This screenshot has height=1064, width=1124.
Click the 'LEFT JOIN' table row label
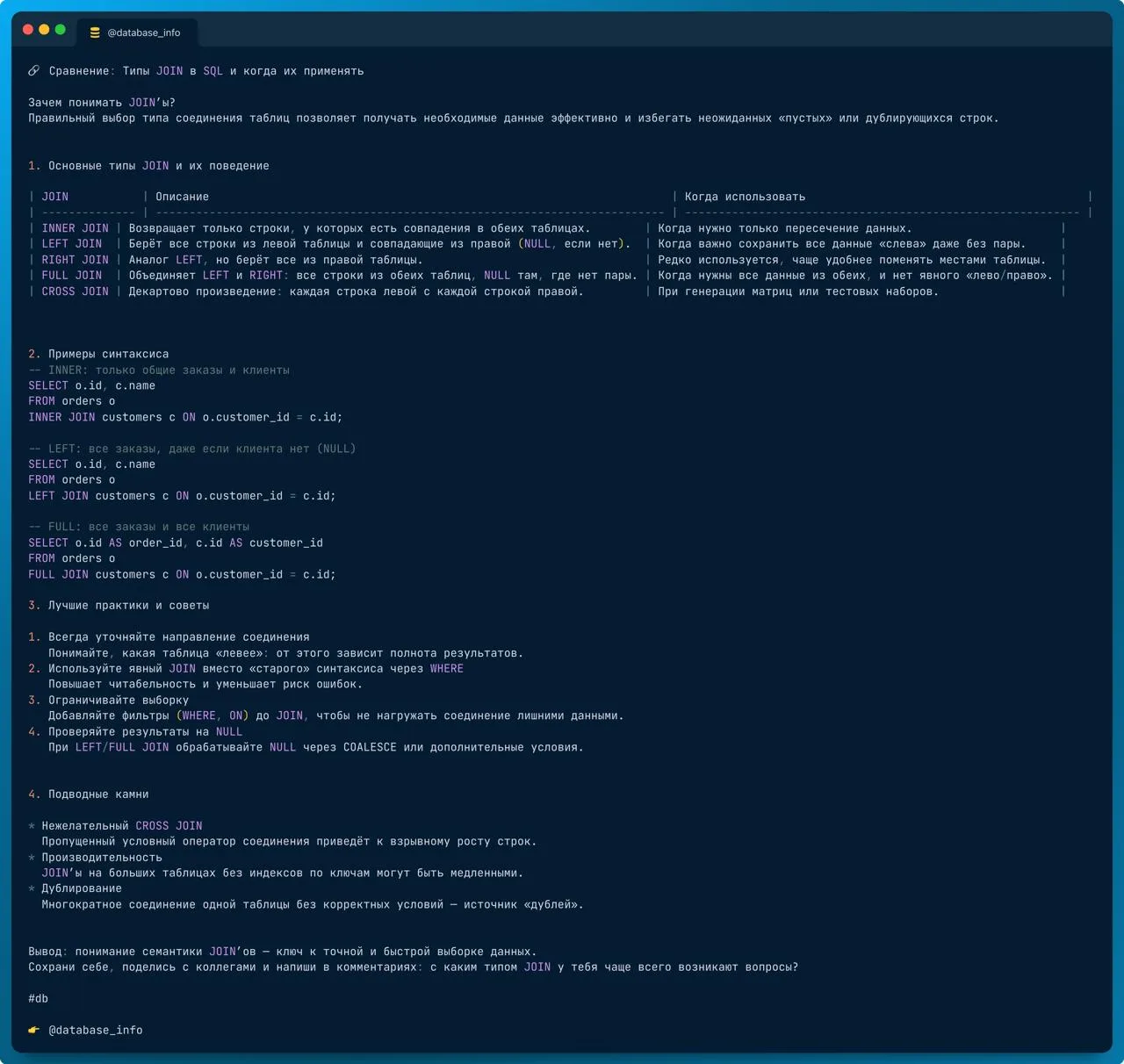pos(72,244)
